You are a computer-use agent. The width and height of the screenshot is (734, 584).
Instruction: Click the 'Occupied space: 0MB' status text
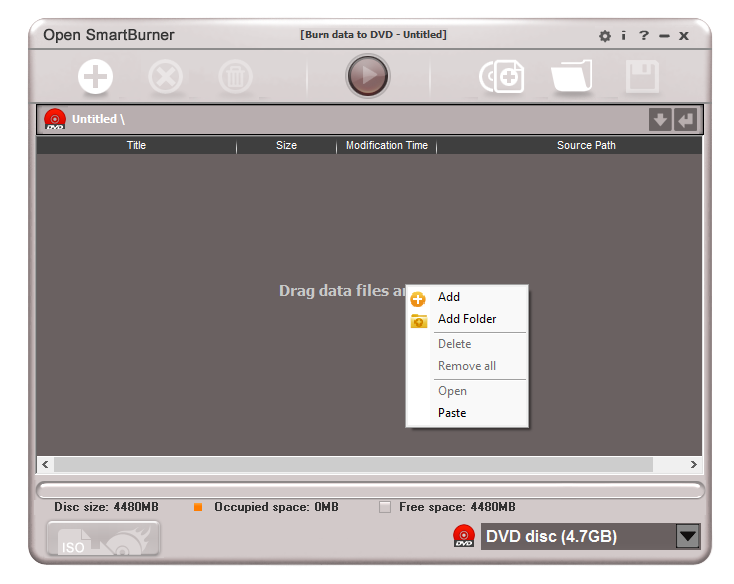point(276,507)
